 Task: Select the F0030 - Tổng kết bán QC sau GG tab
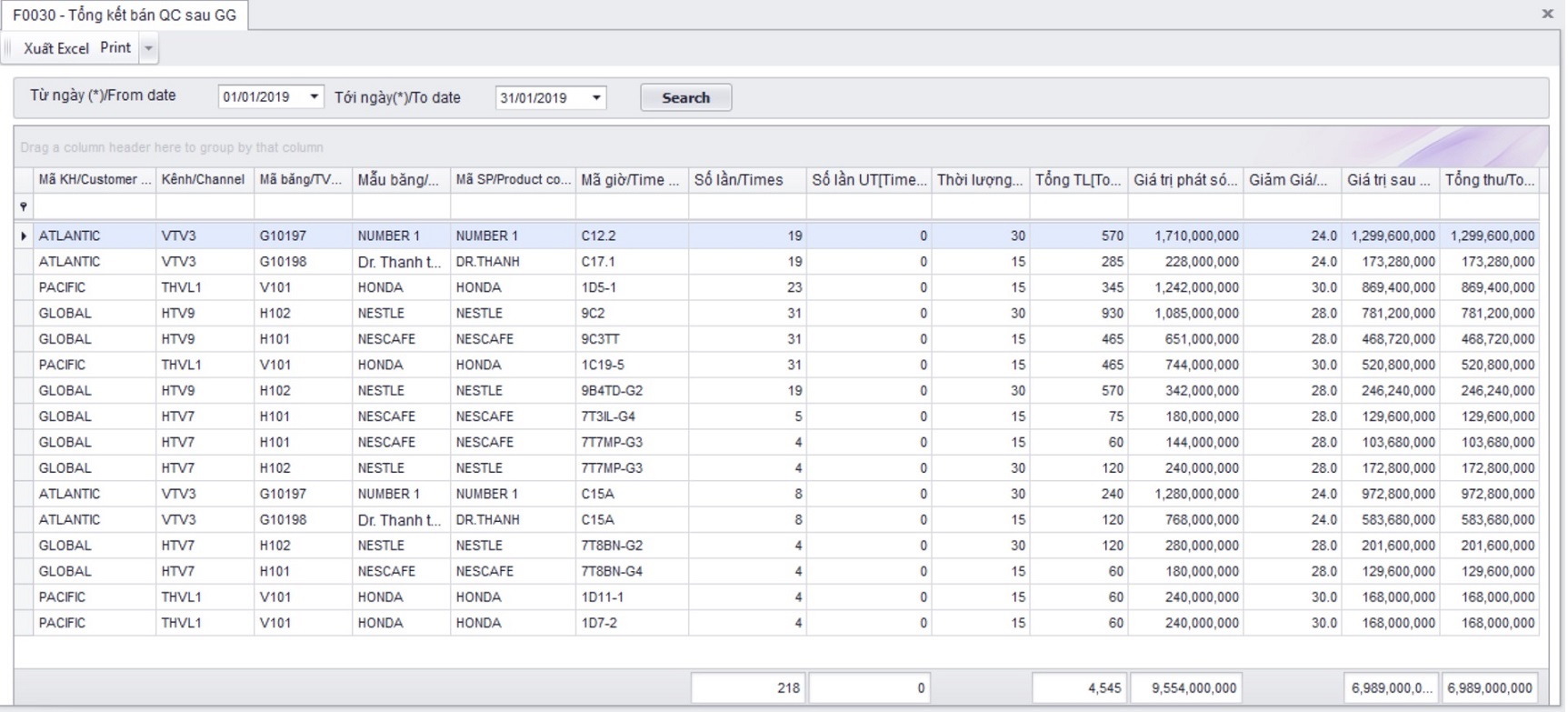point(125,15)
